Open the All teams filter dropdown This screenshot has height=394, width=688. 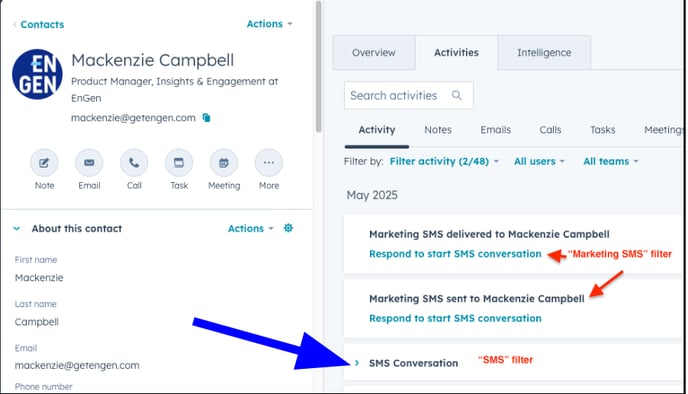point(610,161)
